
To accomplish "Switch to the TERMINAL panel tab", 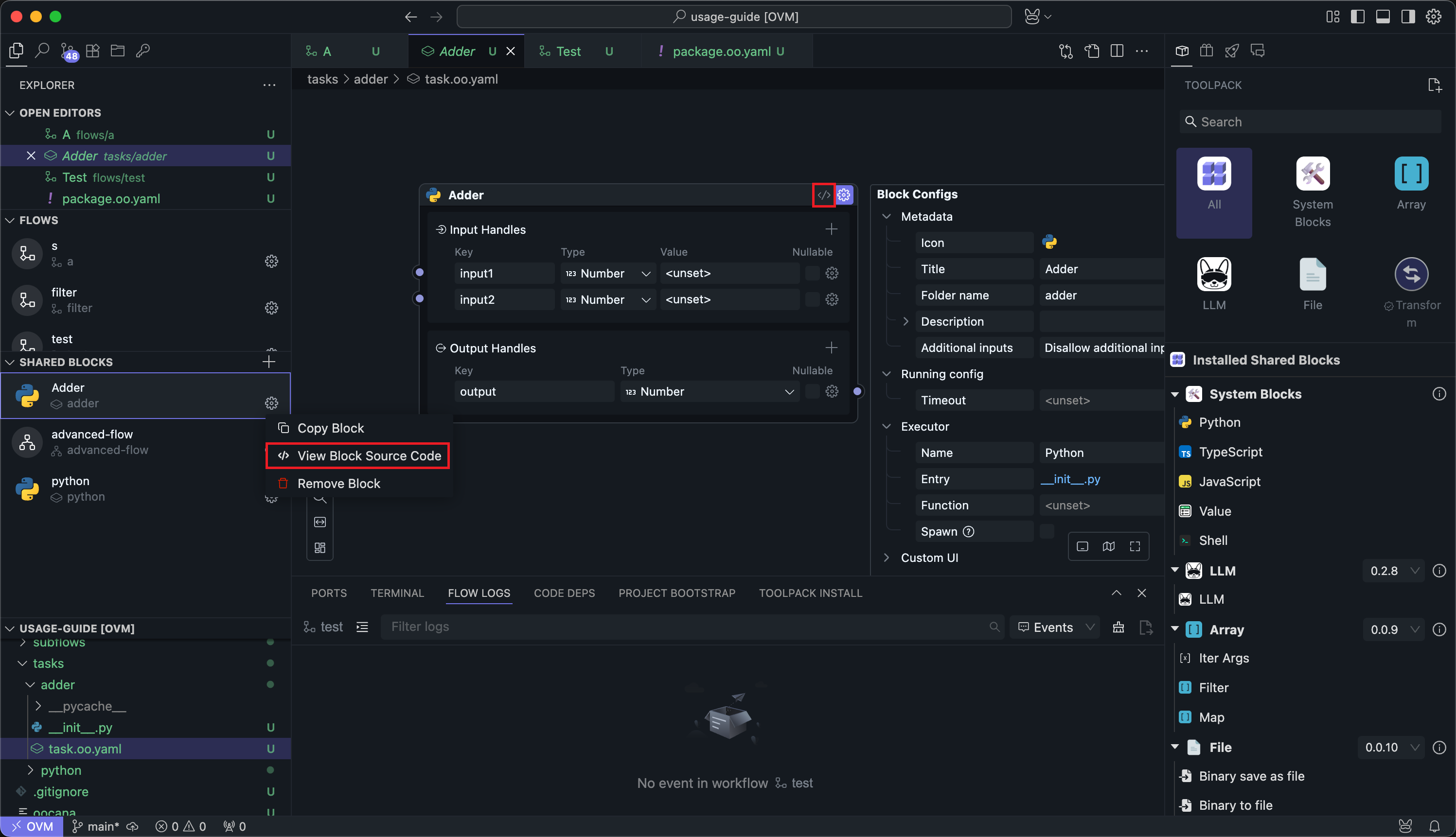I will (397, 593).
